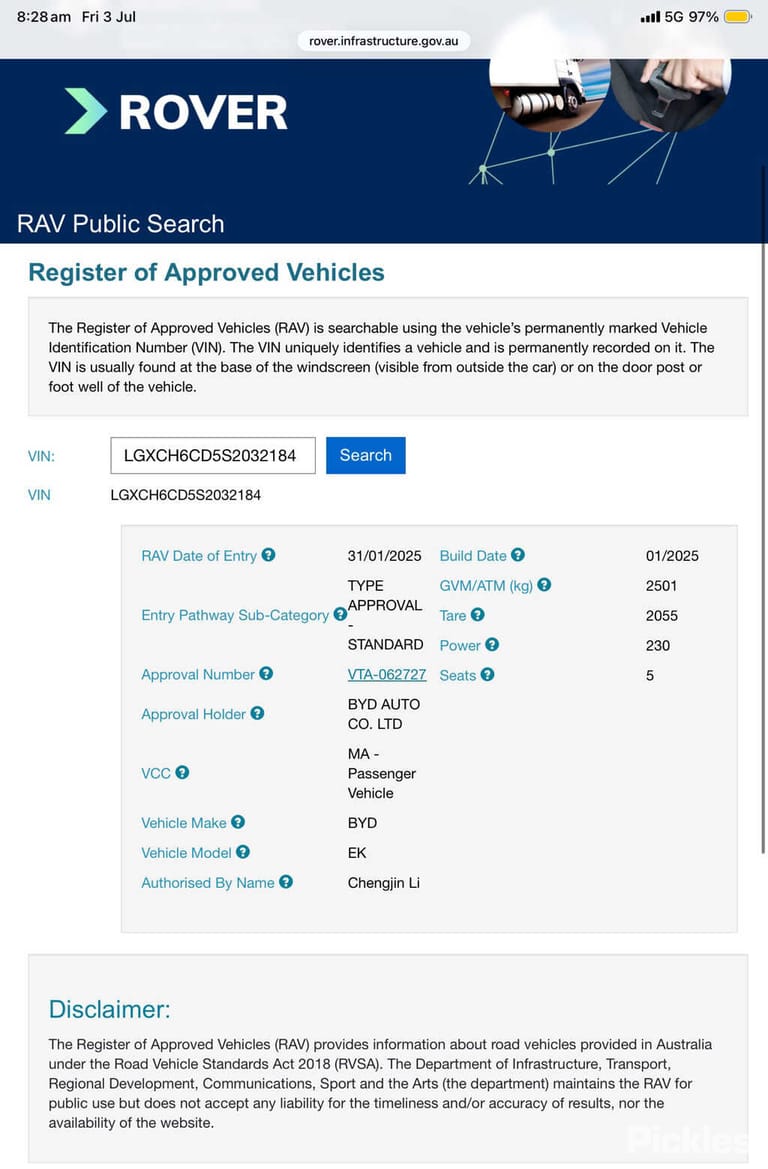Image resolution: width=768 pixels, height=1169 pixels.
Task: Click the blue Search button
Action: (365, 456)
